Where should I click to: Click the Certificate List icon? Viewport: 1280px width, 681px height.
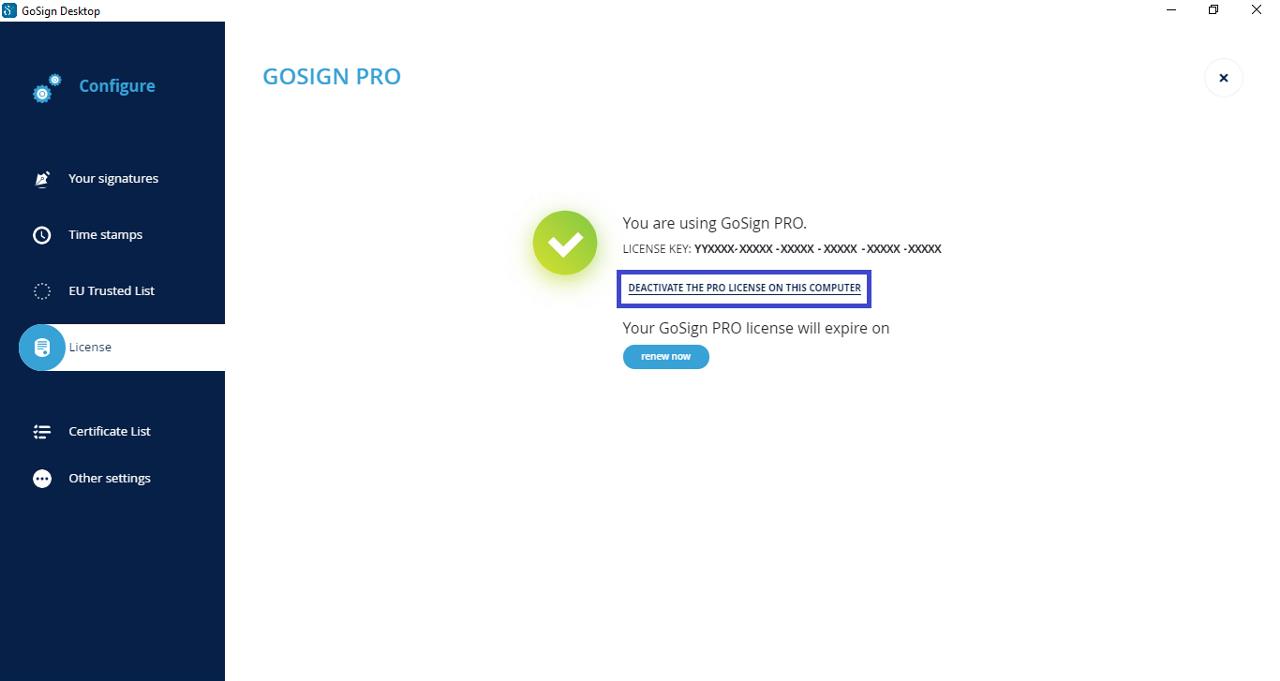click(x=42, y=432)
